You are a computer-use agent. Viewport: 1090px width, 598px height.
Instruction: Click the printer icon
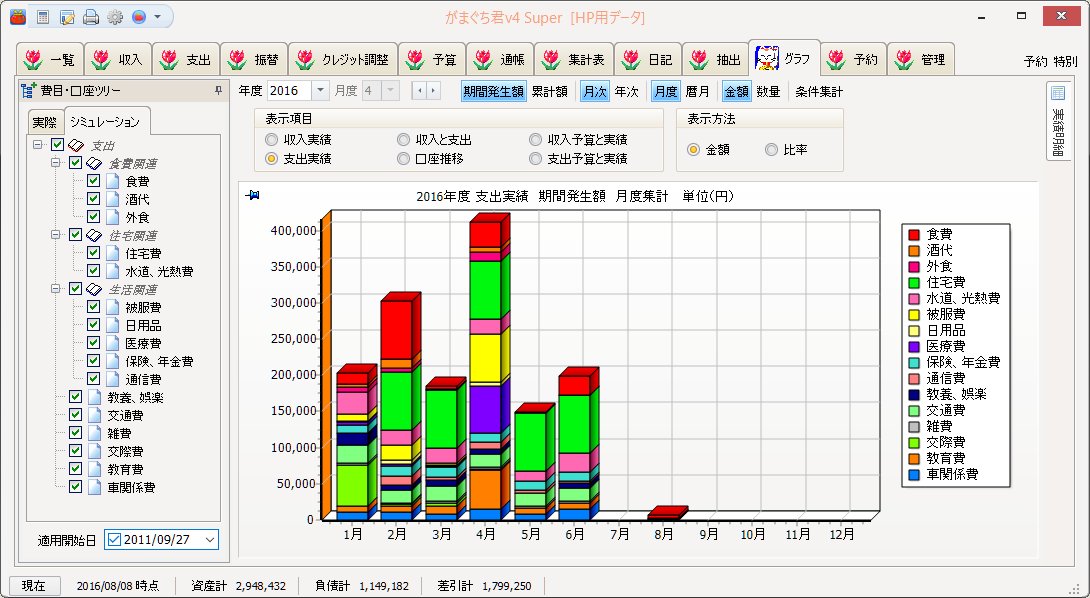91,17
